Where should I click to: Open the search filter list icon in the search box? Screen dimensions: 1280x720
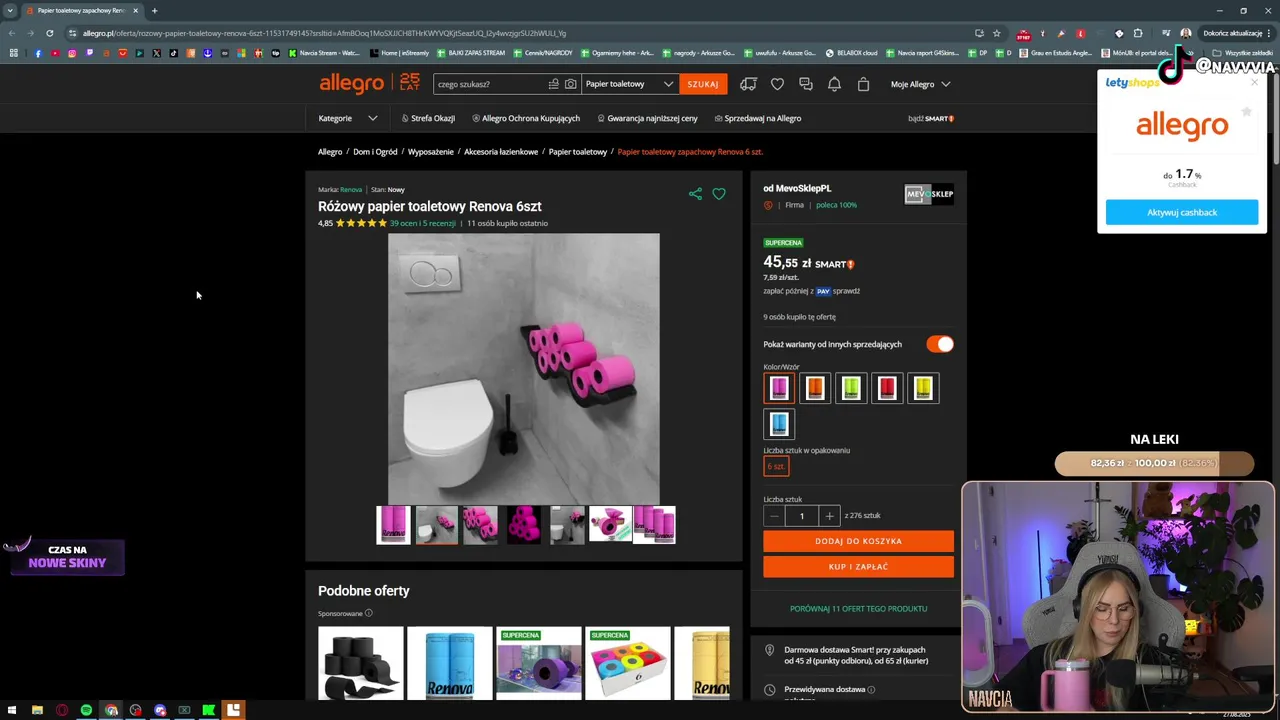click(x=553, y=84)
